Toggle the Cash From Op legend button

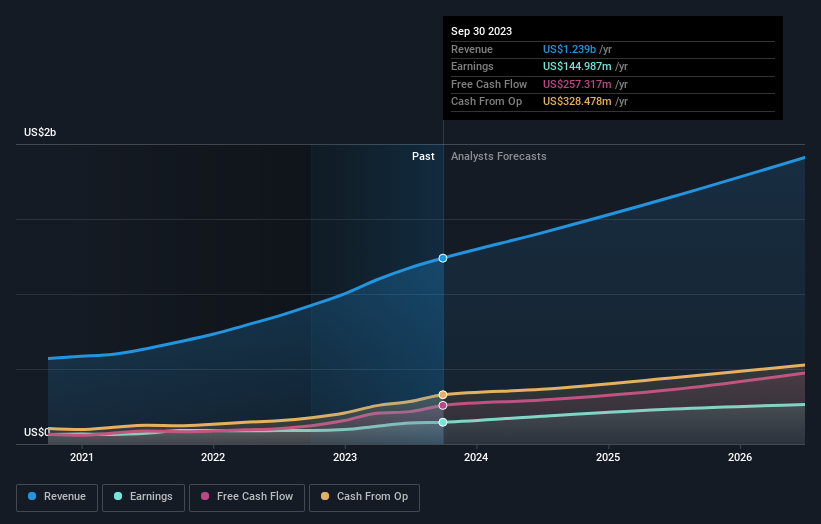tap(364, 497)
